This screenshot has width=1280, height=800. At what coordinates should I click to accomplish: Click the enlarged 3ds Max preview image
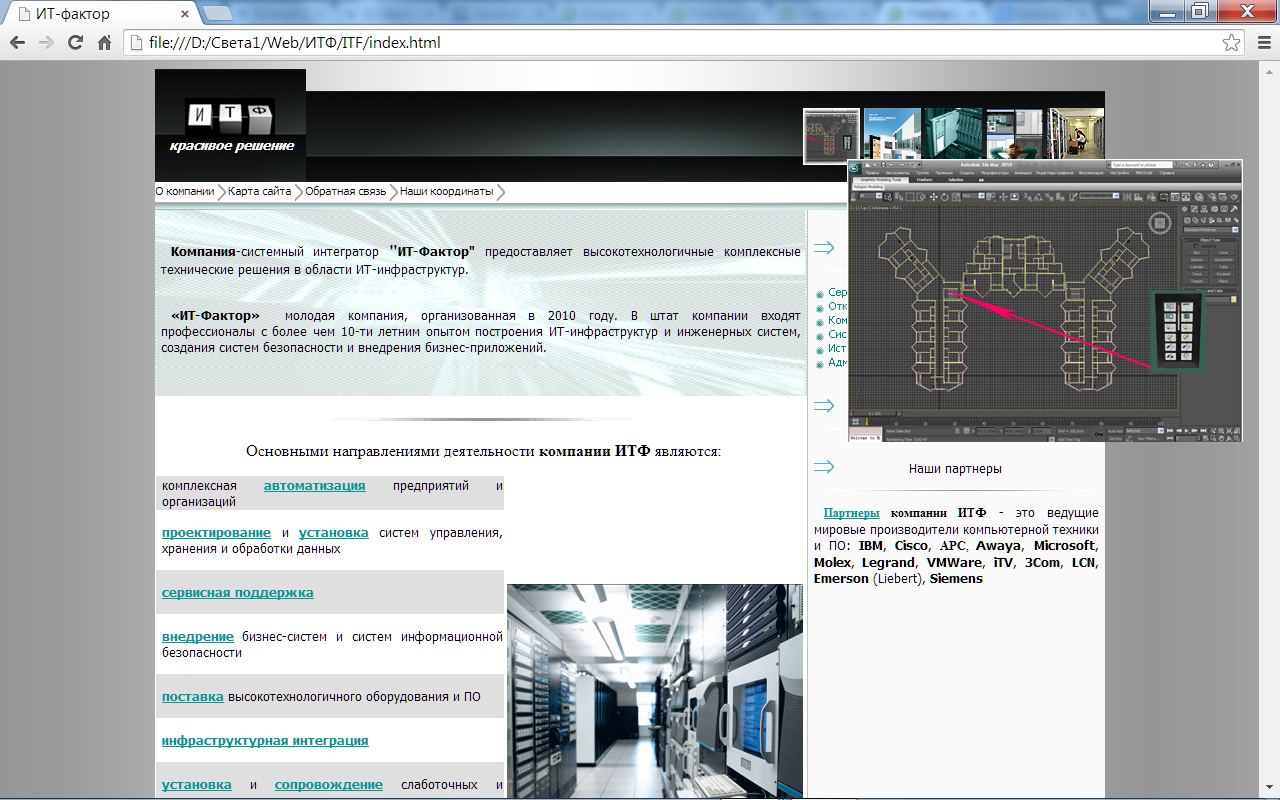pos(1045,300)
